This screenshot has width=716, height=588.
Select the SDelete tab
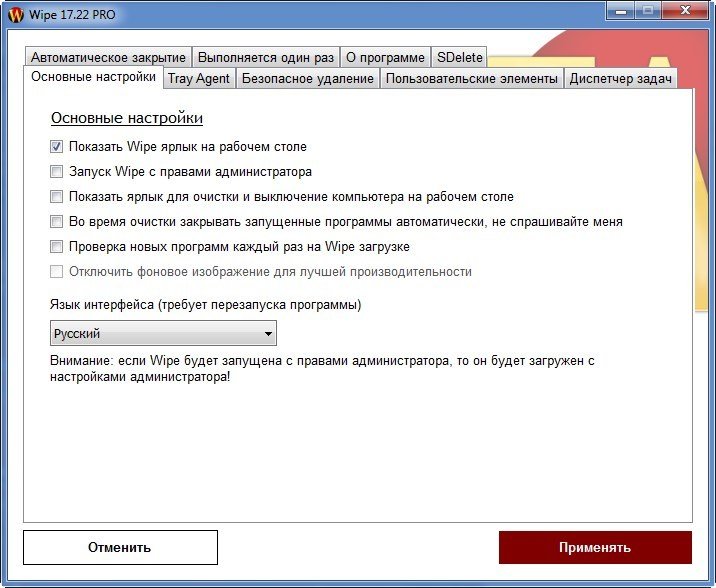pyautogui.click(x=459, y=58)
